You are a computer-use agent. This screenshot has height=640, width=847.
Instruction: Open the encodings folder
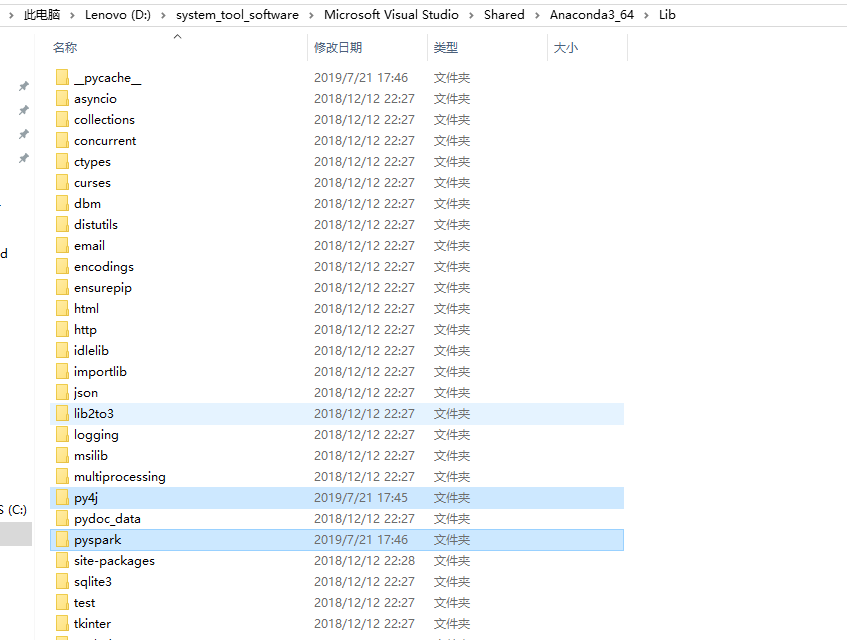point(102,266)
